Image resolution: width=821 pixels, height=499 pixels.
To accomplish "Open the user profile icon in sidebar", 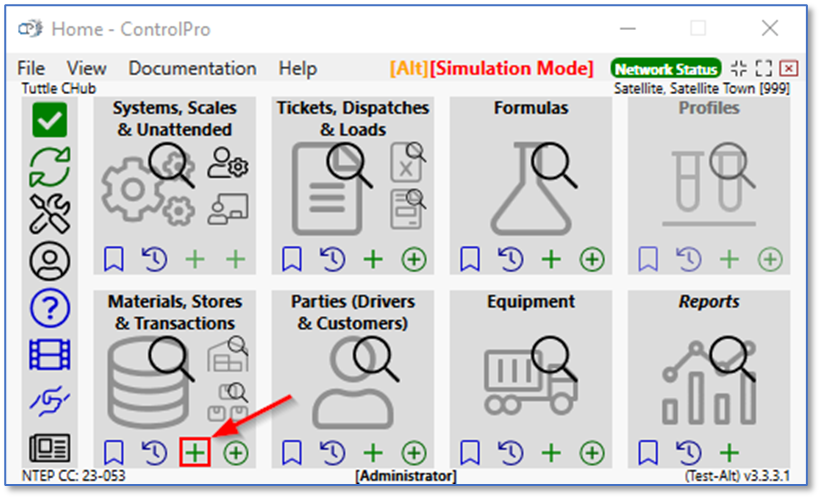I will tap(49, 261).
